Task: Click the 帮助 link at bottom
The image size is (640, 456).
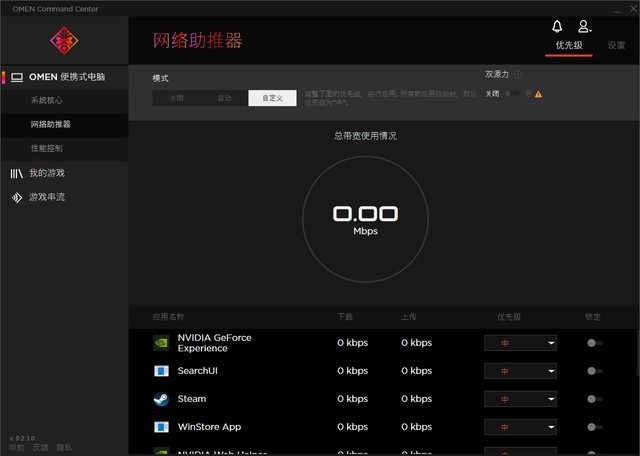Action: tap(17, 448)
